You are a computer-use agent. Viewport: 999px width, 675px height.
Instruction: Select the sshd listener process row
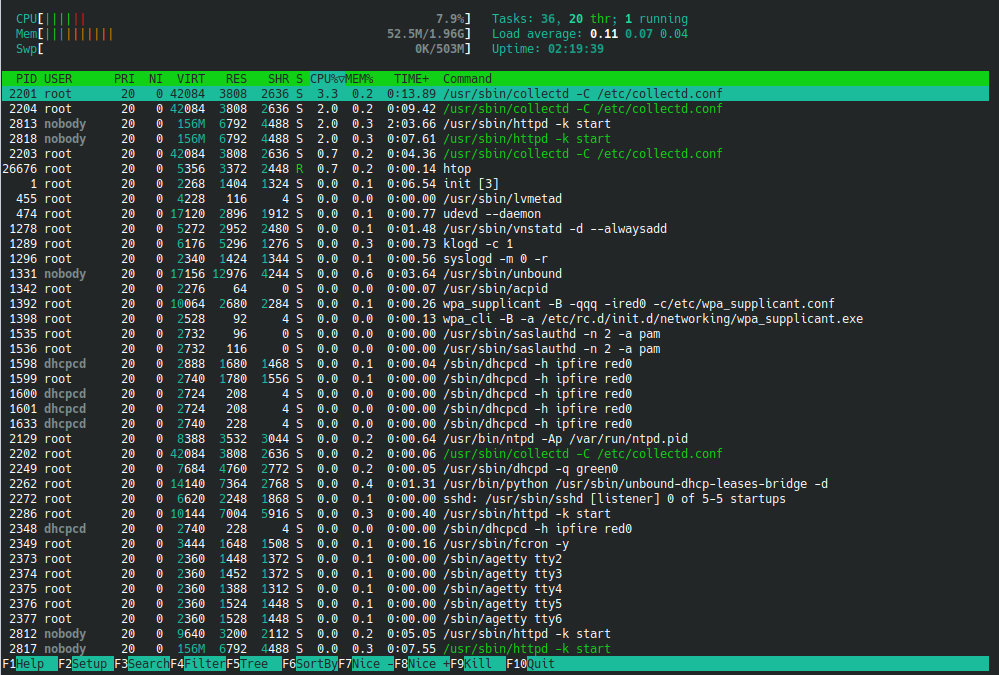495,498
